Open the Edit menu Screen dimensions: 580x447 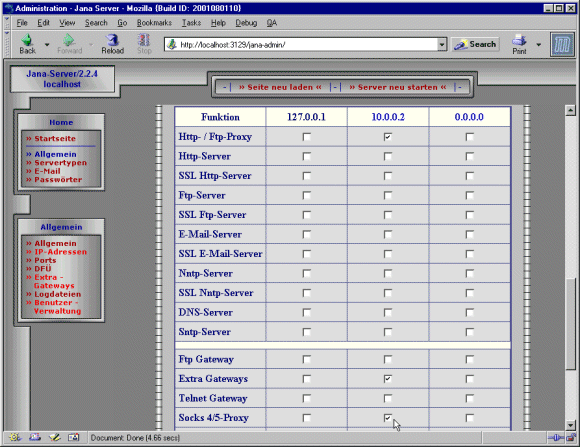click(43, 23)
